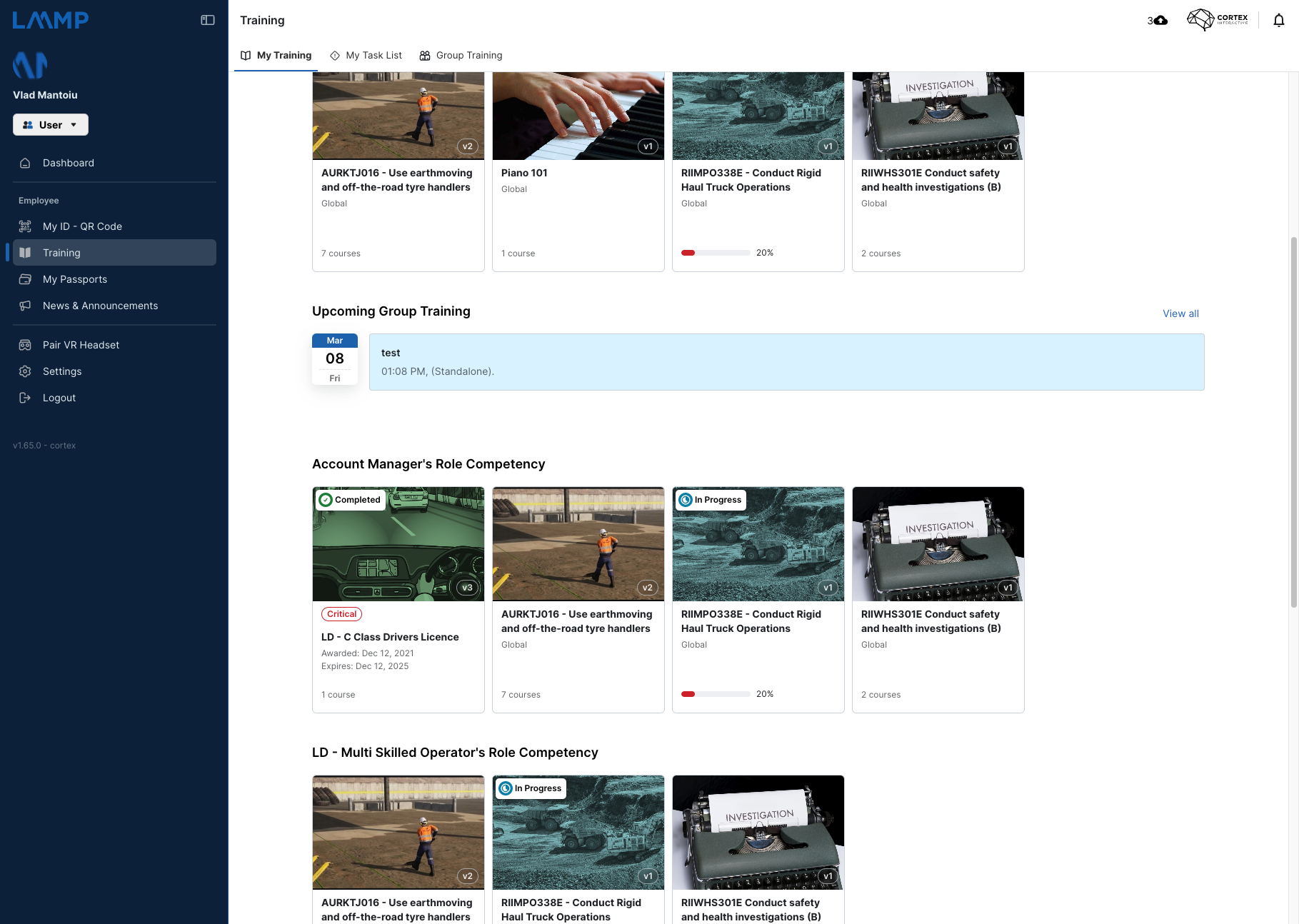The image size is (1299, 924).
Task: Click the Vlad Mantoiu user name
Action: click(45, 95)
